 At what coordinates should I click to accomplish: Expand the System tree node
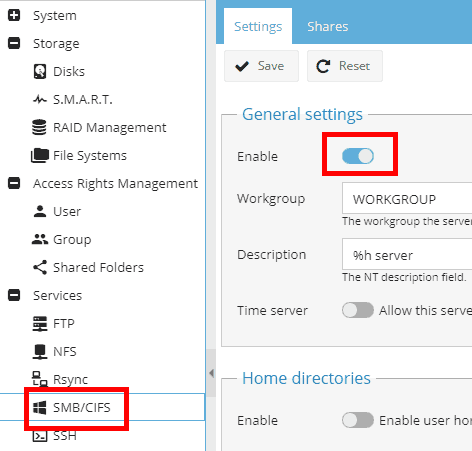14,15
